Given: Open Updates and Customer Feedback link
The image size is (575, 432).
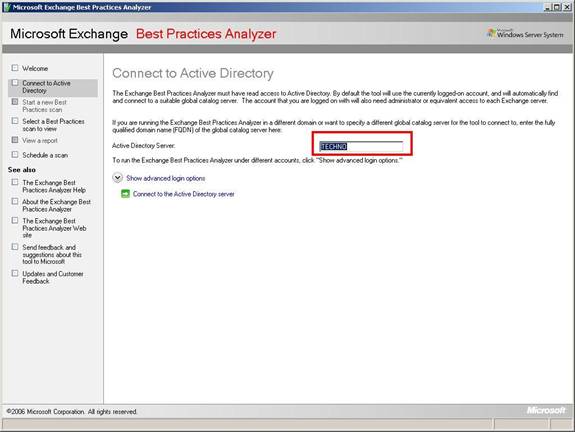Looking at the screenshot, I should tap(52, 277).
